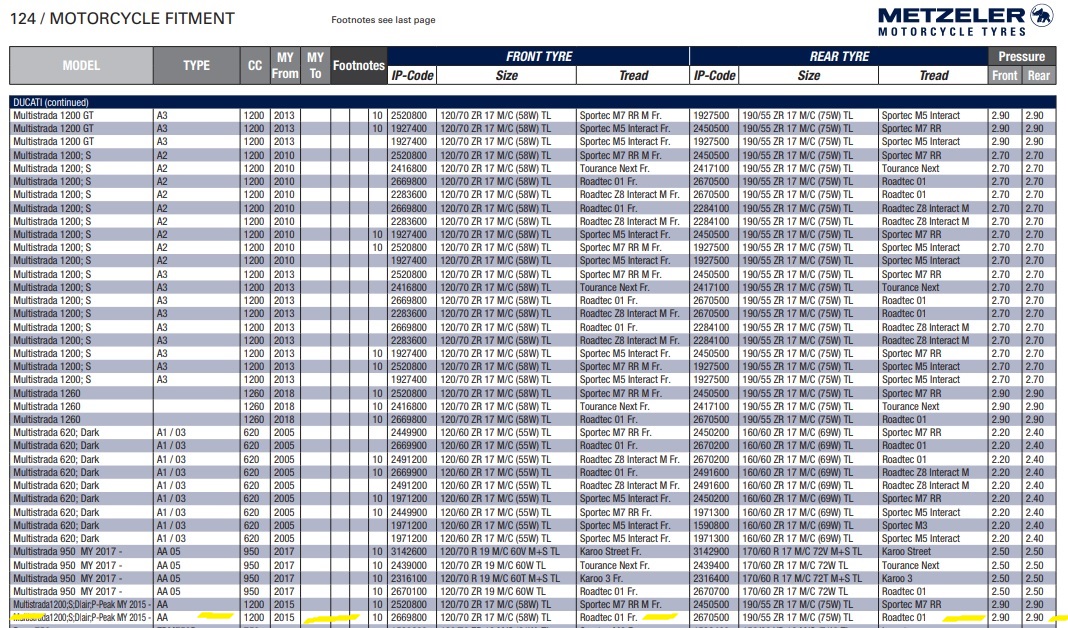
Task: Click the CC column header
Action: pyautogui.click(x=255, y=66)
